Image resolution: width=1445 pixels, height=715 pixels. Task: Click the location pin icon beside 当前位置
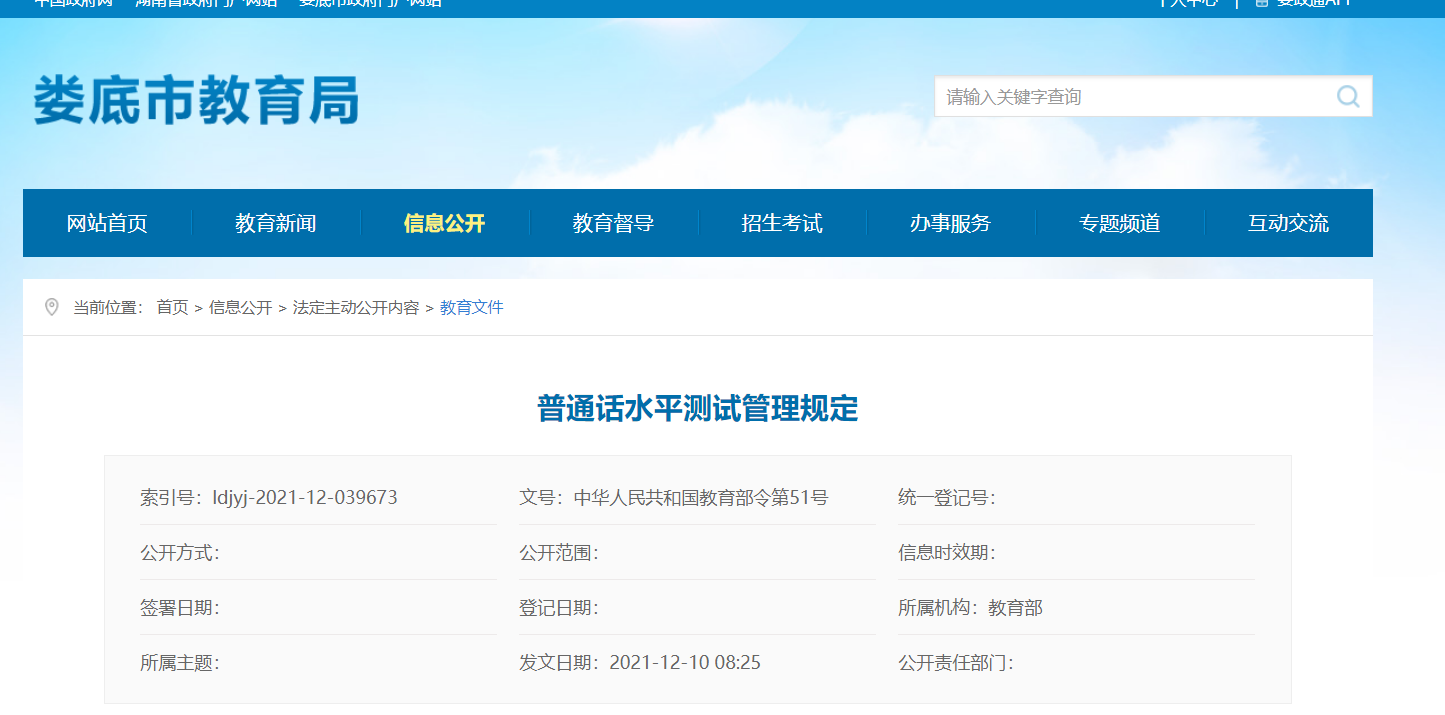pyautogui.click(x=52, y=307)
